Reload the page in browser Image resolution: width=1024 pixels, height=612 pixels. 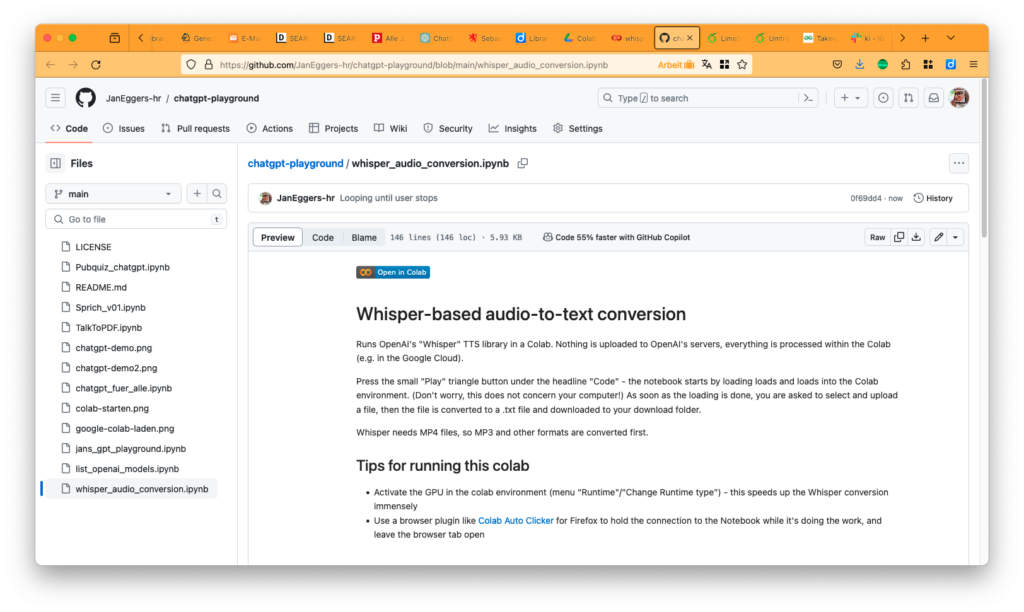[96, 65]
